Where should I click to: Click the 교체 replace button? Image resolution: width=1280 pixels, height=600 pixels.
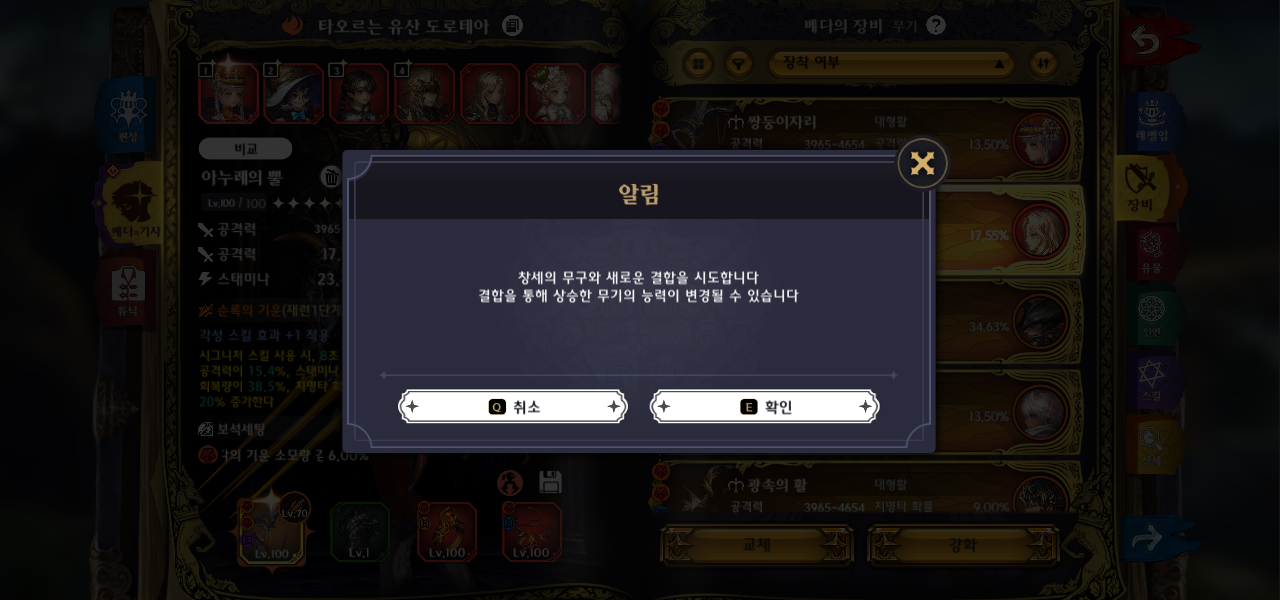click(757, 545)
